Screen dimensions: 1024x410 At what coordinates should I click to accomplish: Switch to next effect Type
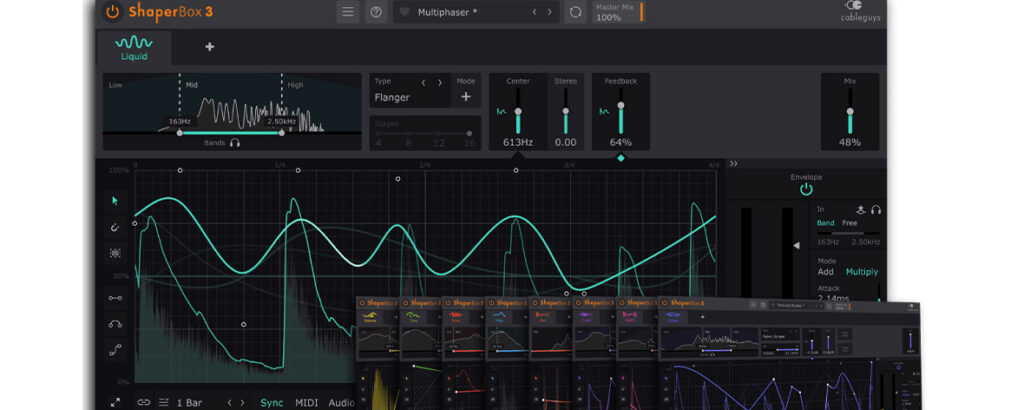tap(440, 82)
